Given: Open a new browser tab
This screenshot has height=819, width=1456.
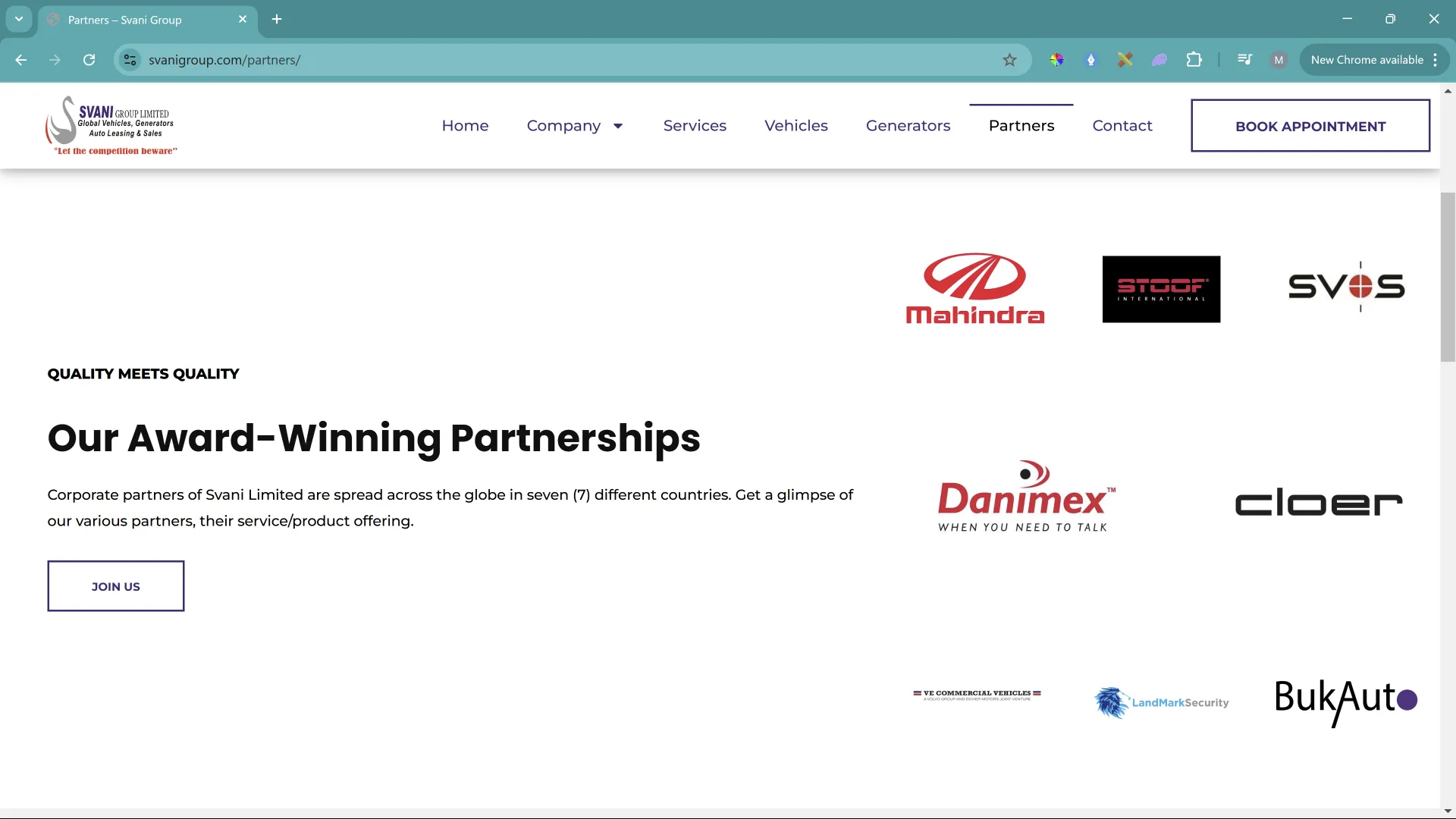Looking at the screenshot, I should coord(277,20).
